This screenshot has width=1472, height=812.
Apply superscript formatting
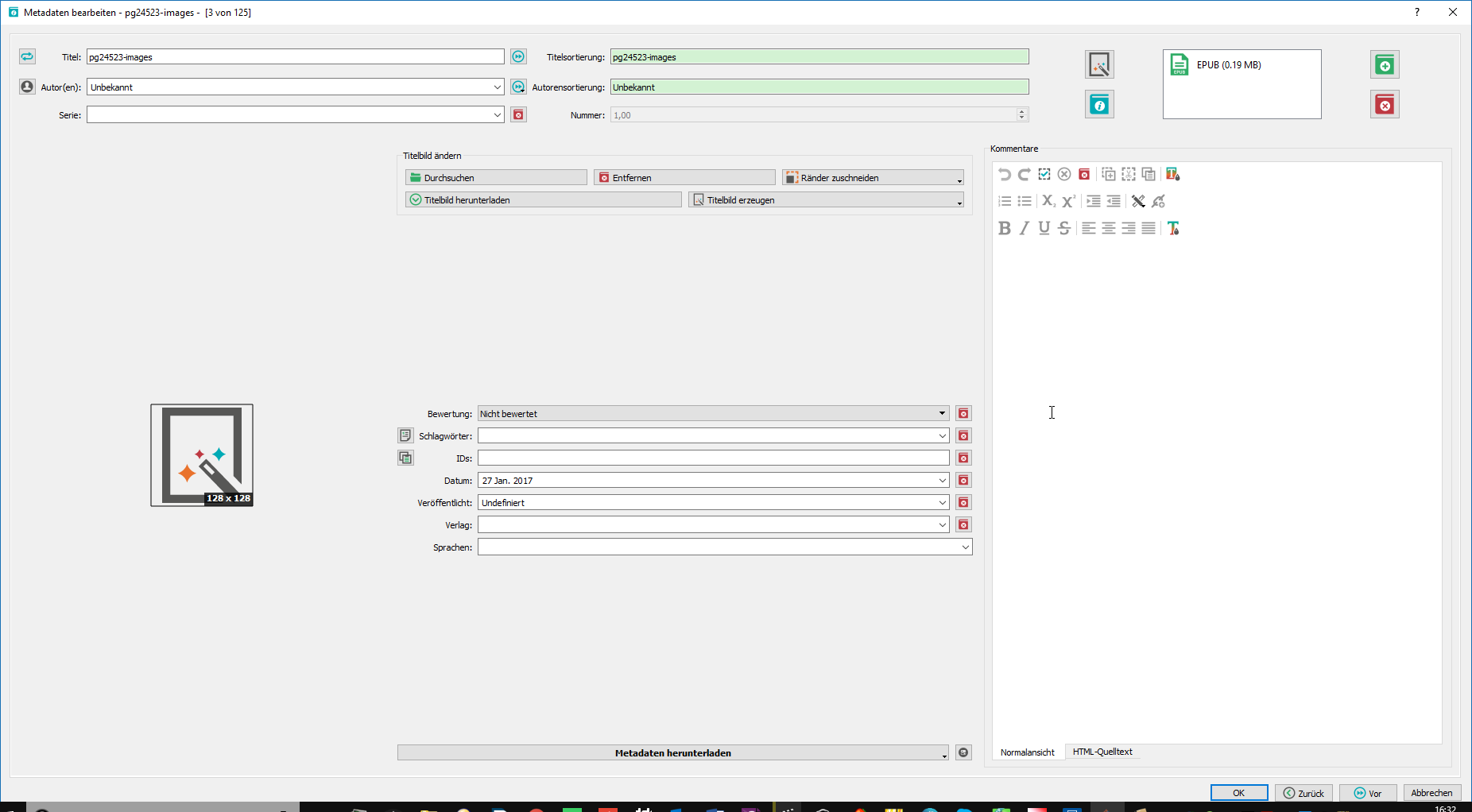(x=1069, y=201)
